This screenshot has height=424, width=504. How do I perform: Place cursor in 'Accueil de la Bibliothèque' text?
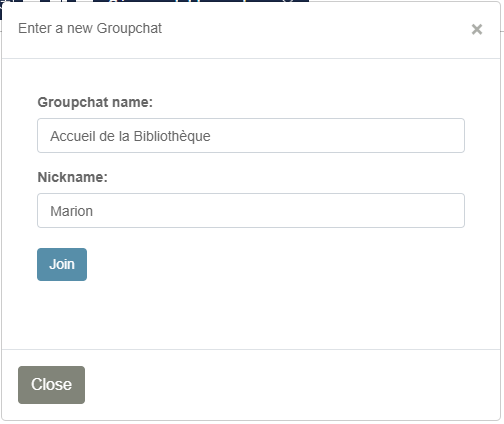point(130,136)
